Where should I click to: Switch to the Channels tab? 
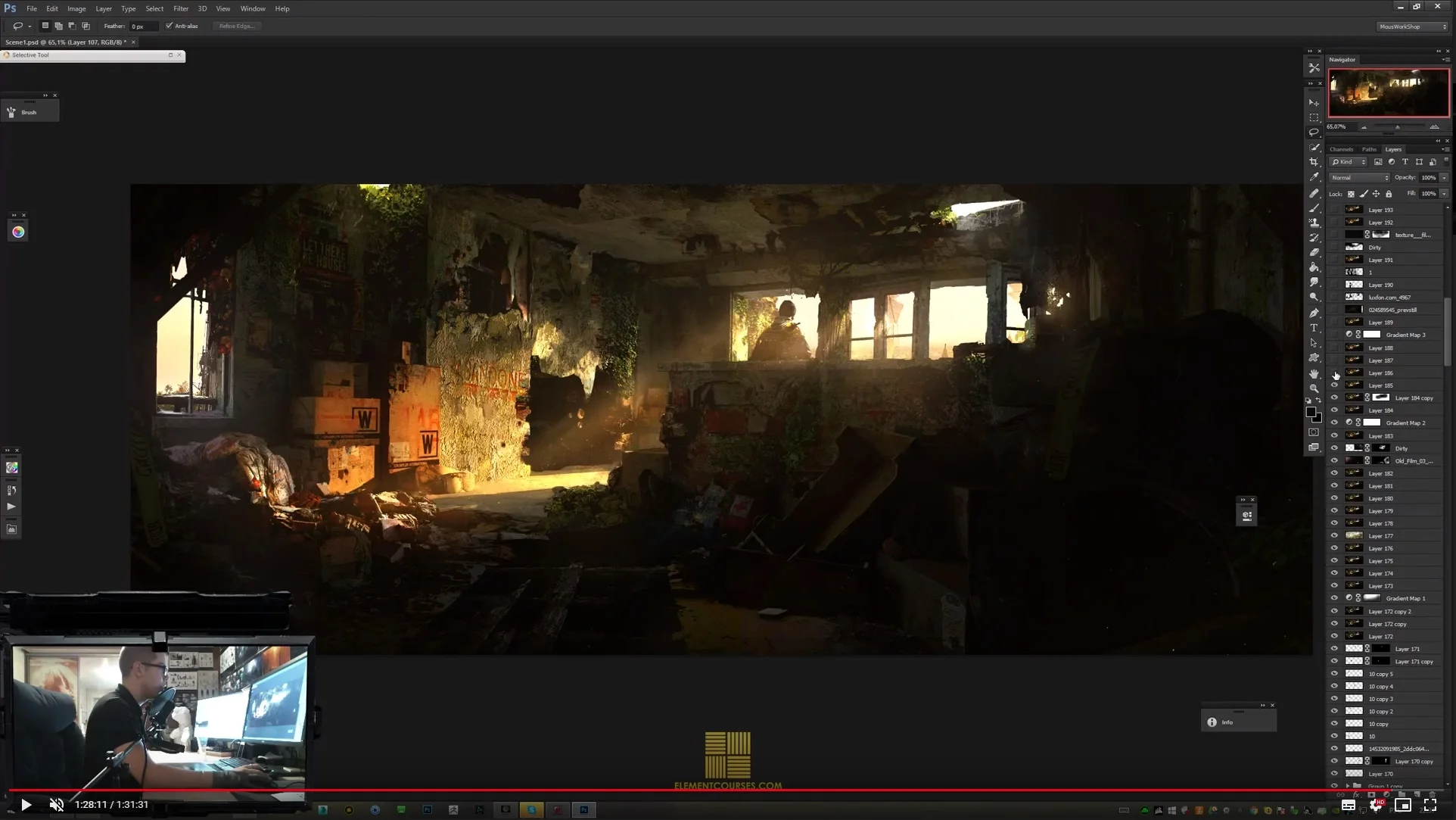[x=1341, y=149]
